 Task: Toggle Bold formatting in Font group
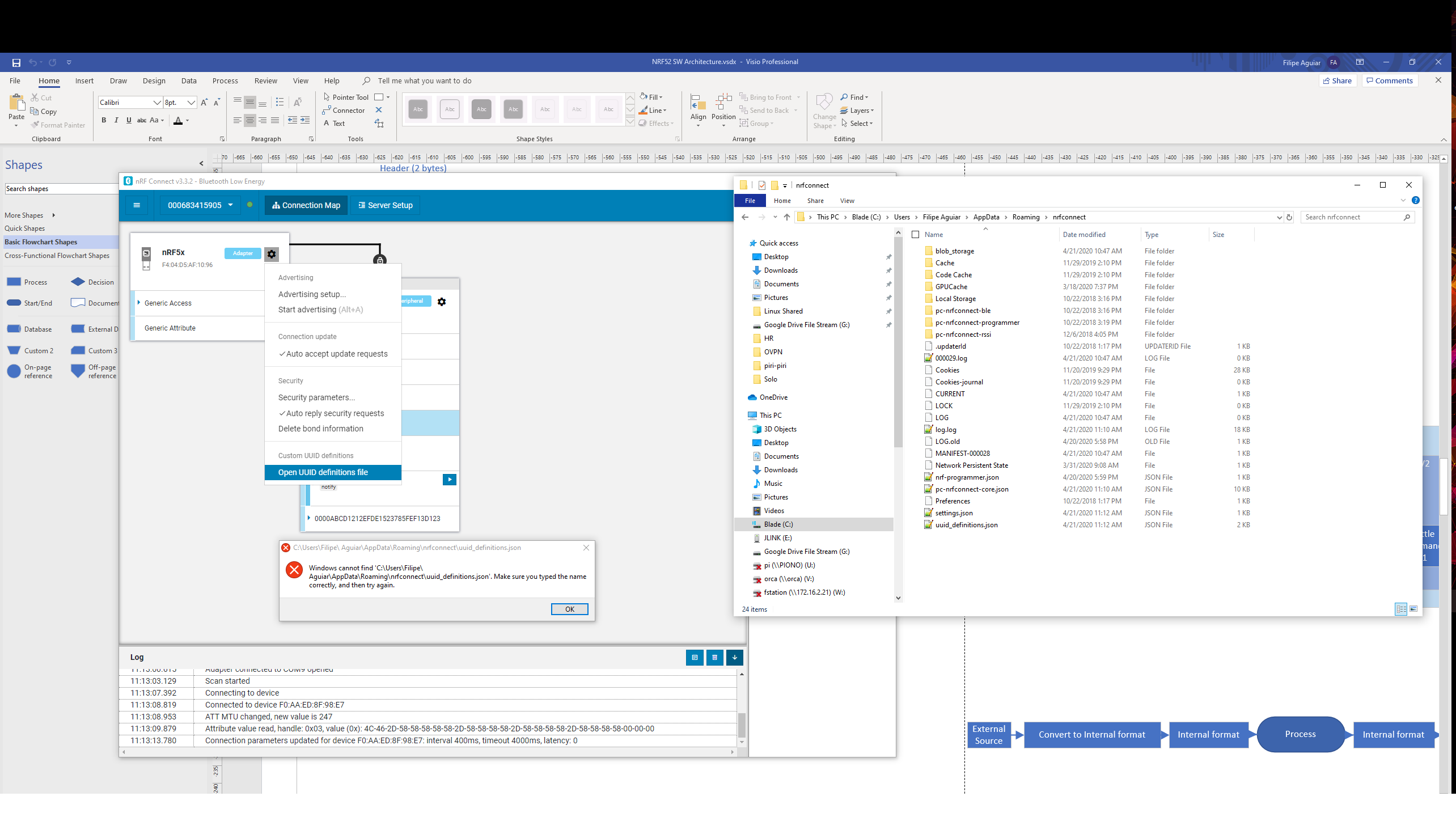point(104,120)
